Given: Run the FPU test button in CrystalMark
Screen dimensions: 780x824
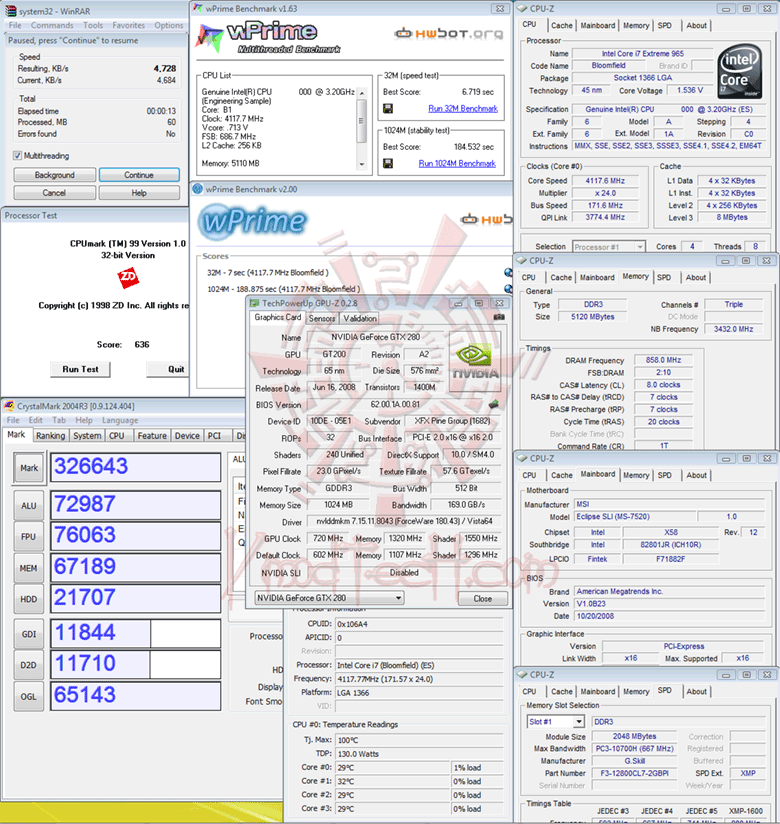Looking at the screenshot, I should tap(28, 537).
